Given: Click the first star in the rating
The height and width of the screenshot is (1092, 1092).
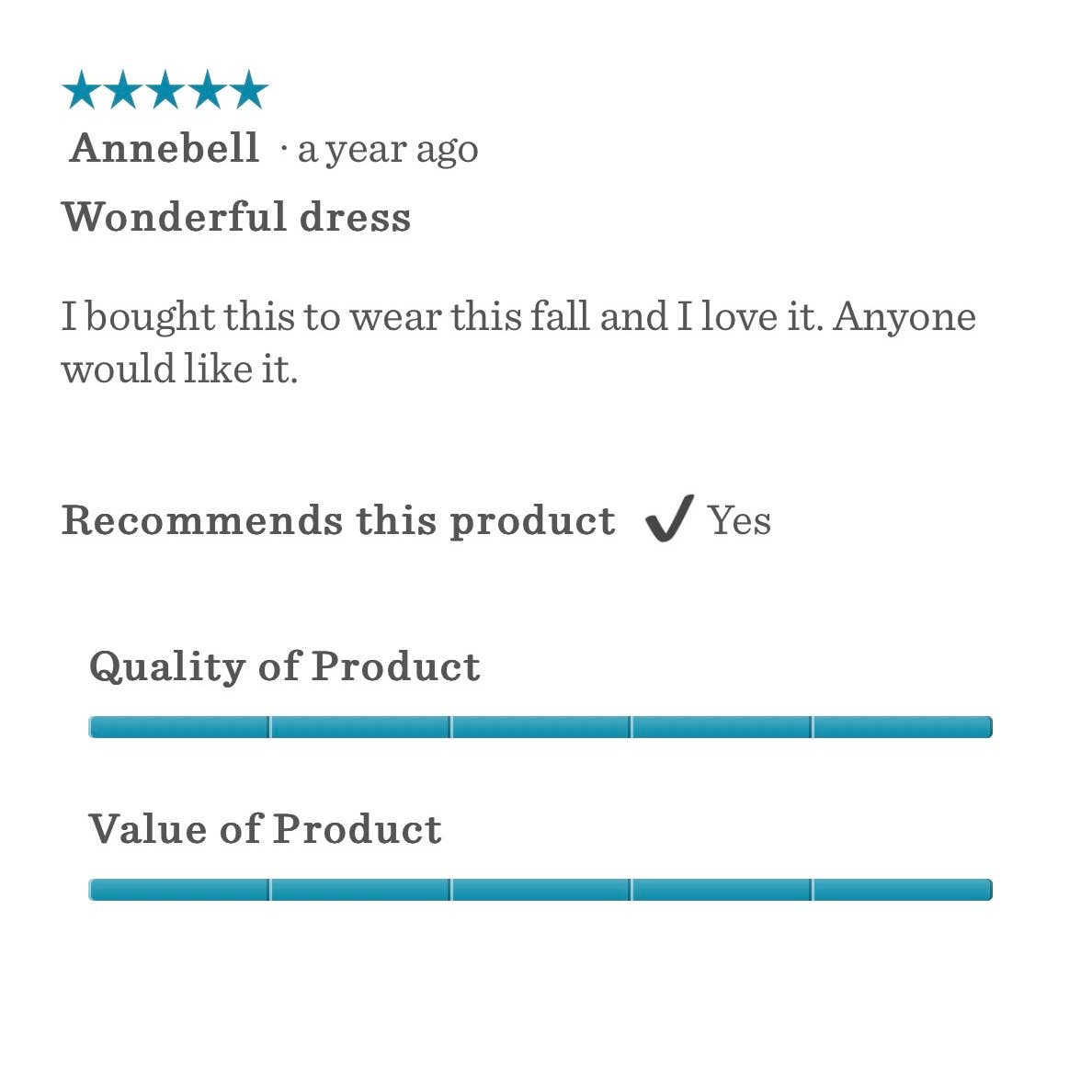Looking at the screenshot, I should pyautogui.click(x=81, y=91).
